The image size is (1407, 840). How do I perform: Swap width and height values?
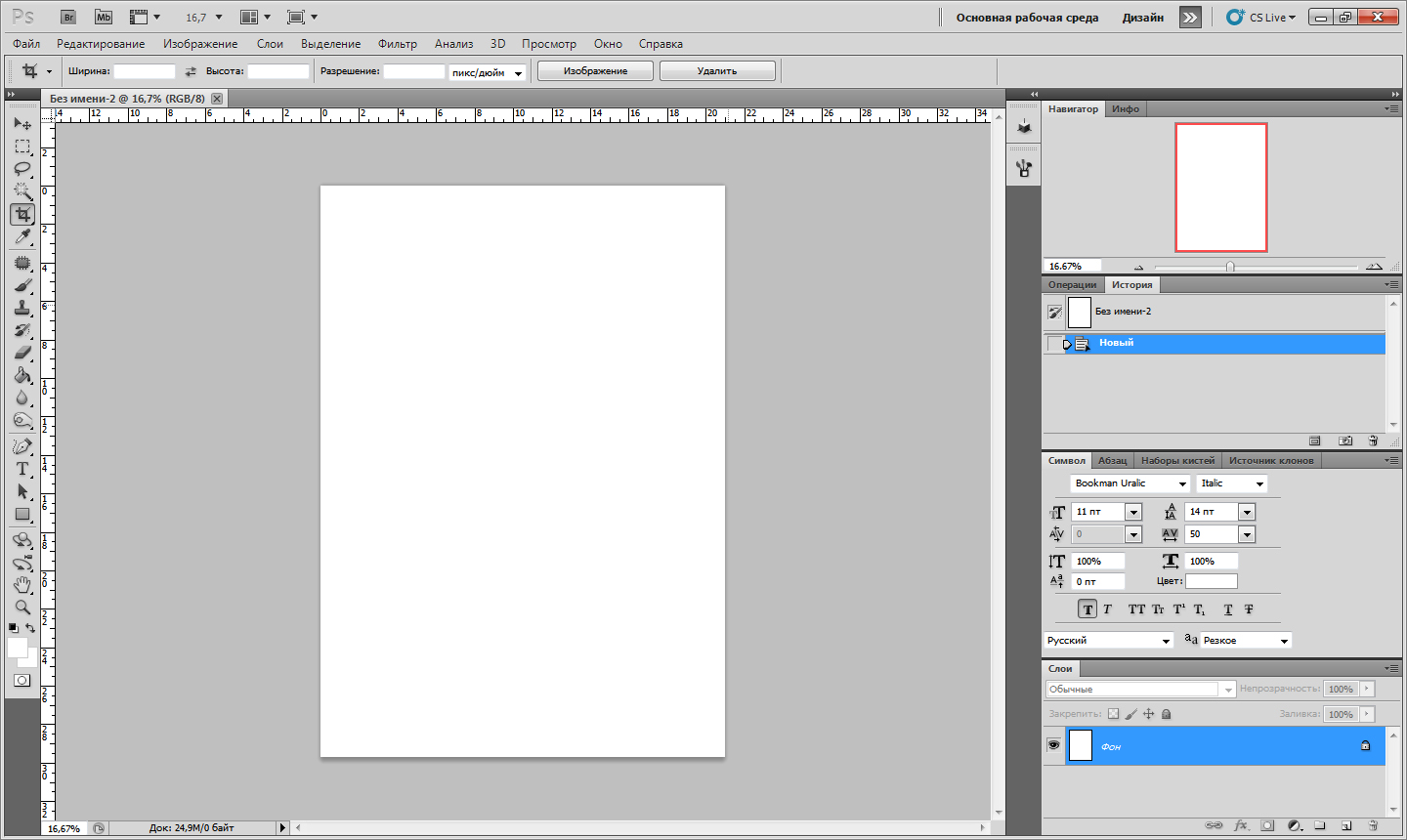click(191, 71)
